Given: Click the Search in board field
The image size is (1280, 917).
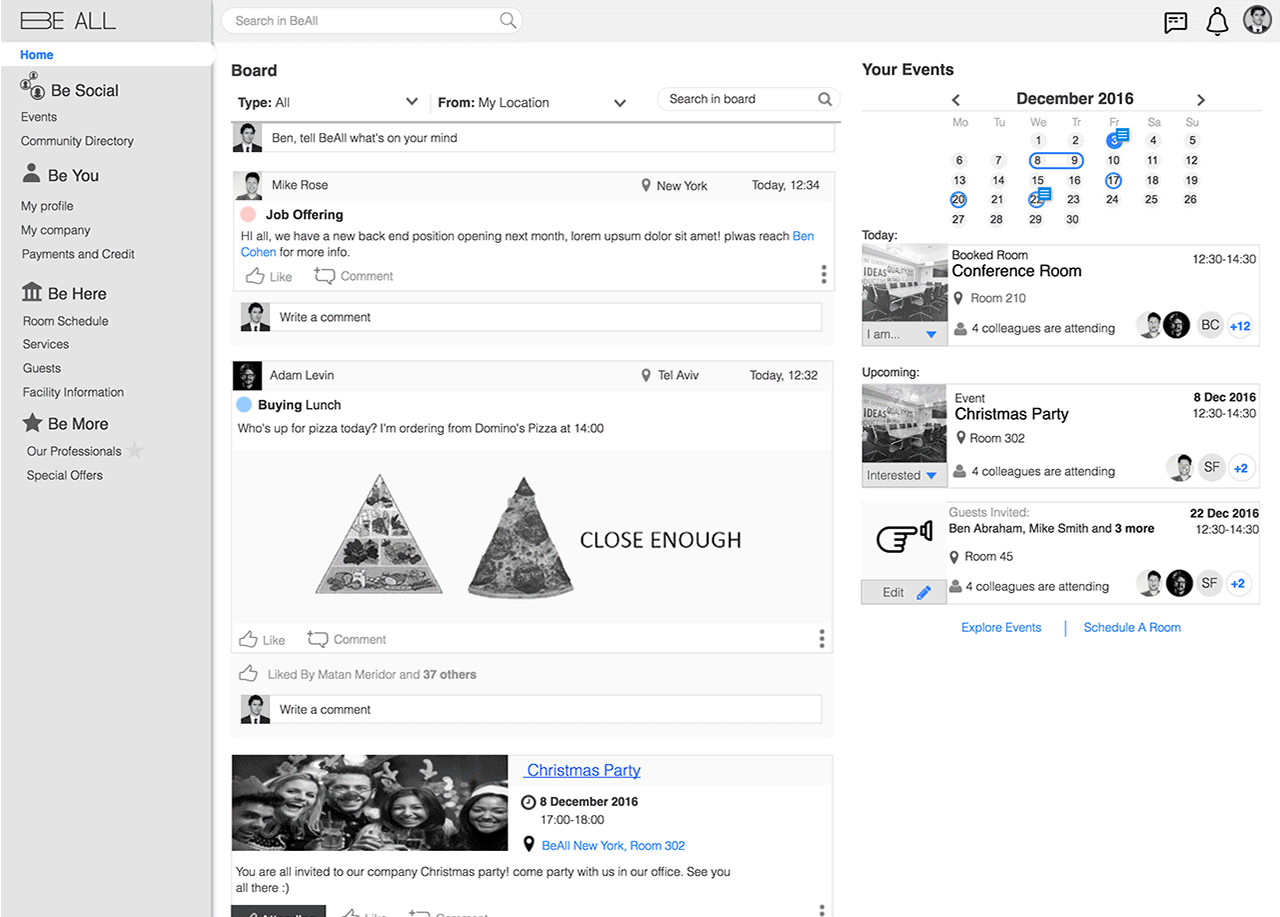Looking at the screenshot, I should pos(749,99).
